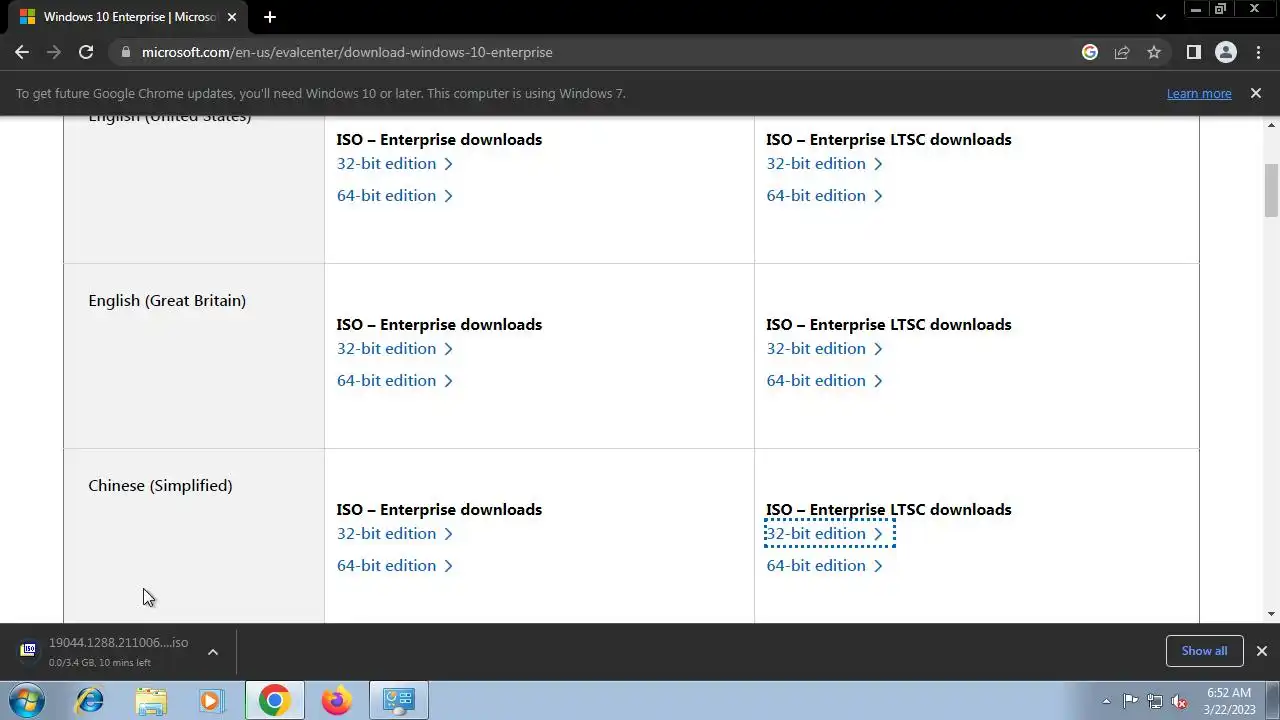Click the page vertical scrollbar thumb
The image size is (1280, 720).
click(1271, 190)
